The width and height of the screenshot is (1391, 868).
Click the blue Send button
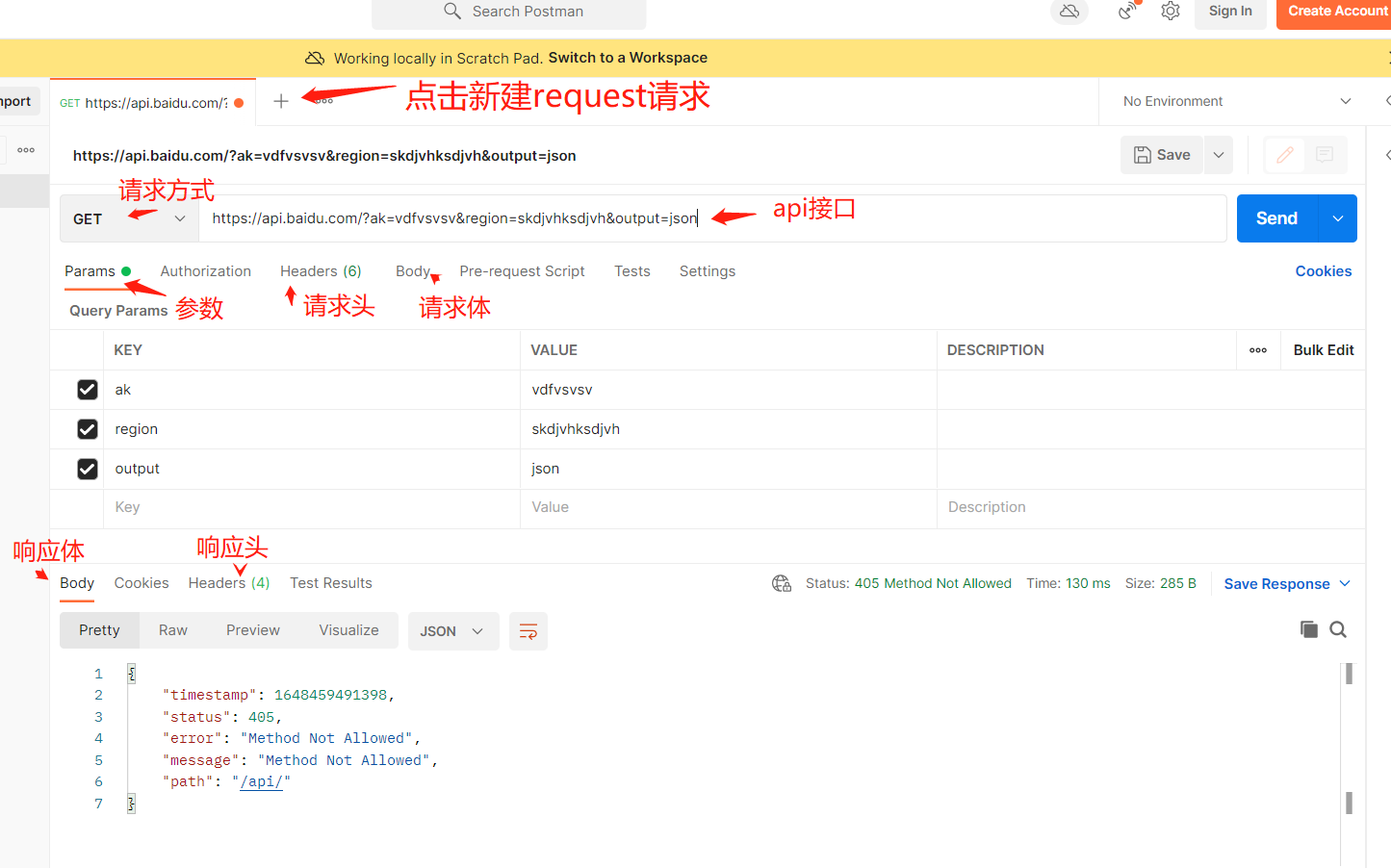point(1277,218)
